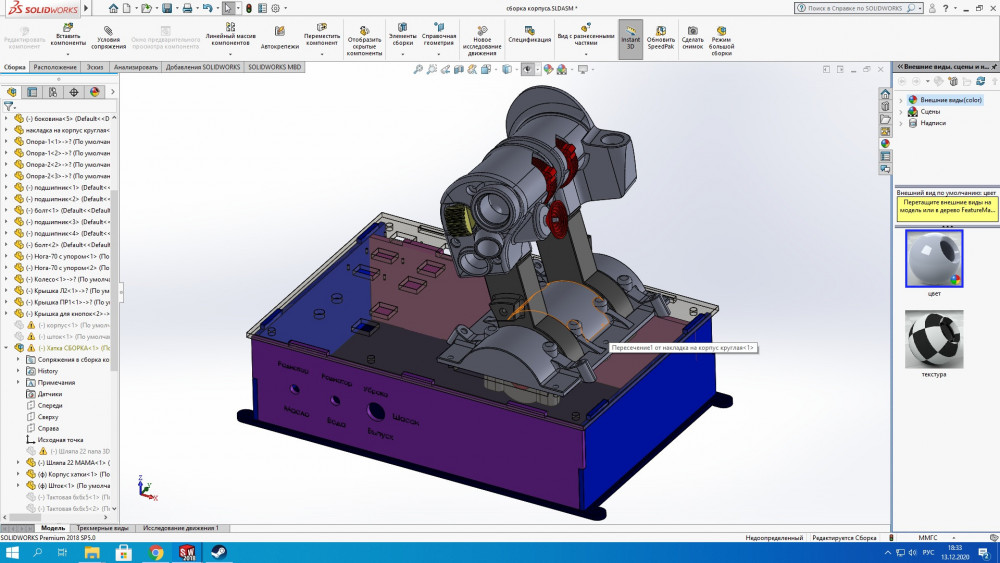The image size is (1000, 563).
Task: Switch to the Анализировать tab
Action: click(135, 67)
